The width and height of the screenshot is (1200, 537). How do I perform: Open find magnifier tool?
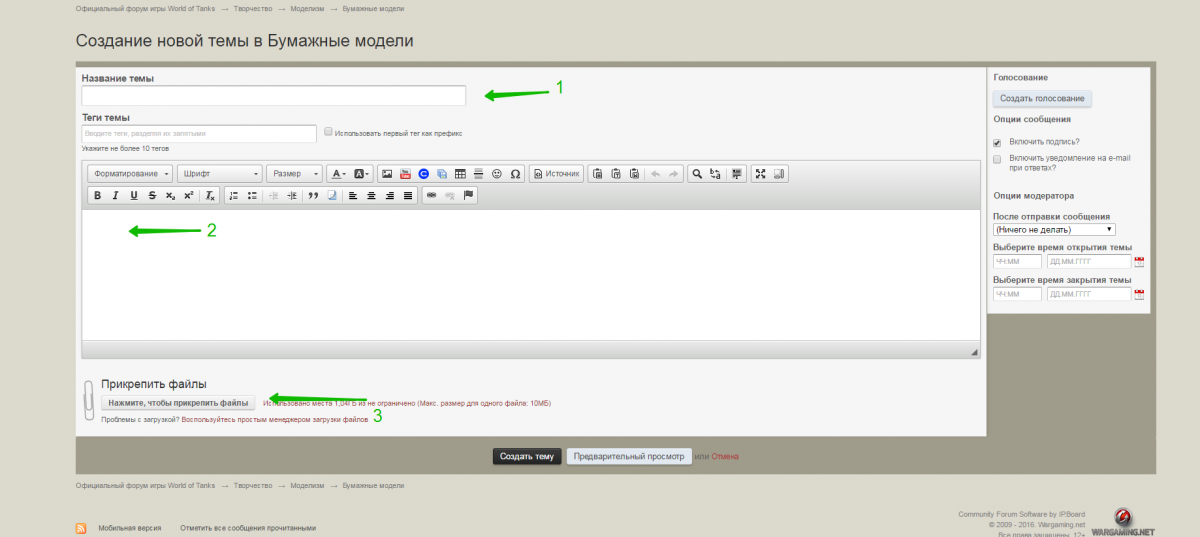click(x=697, y=173)
